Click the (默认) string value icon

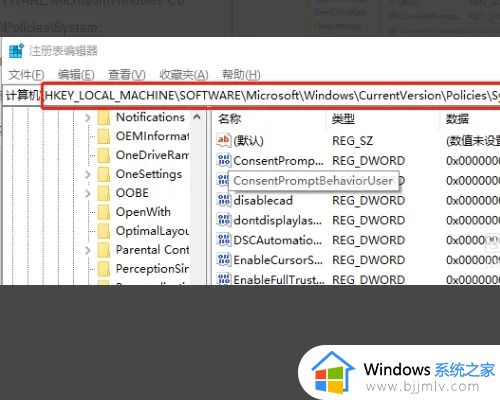point(223,140)
